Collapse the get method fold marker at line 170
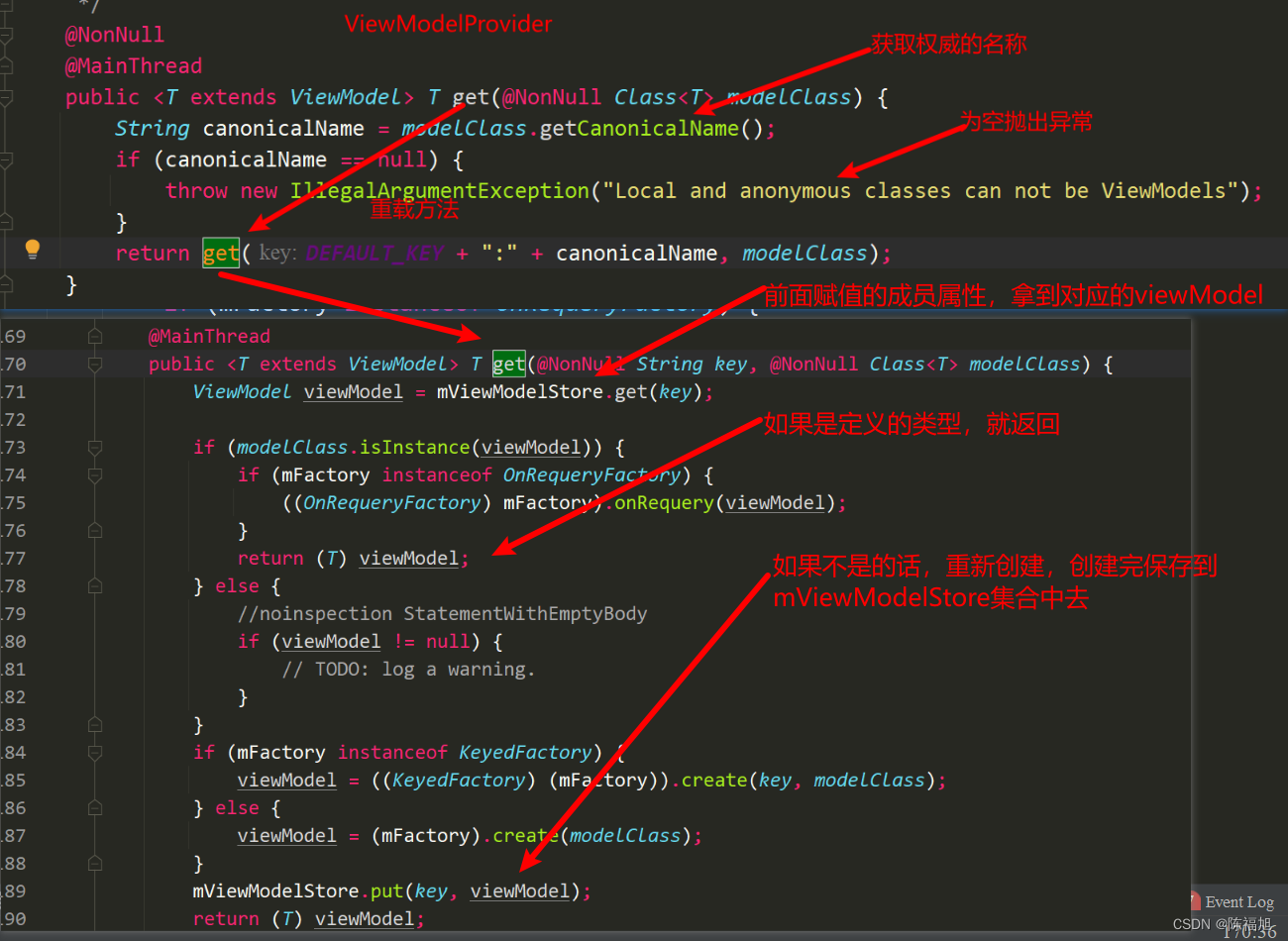This screenshot has width=1288, height=941. (95, 364)
